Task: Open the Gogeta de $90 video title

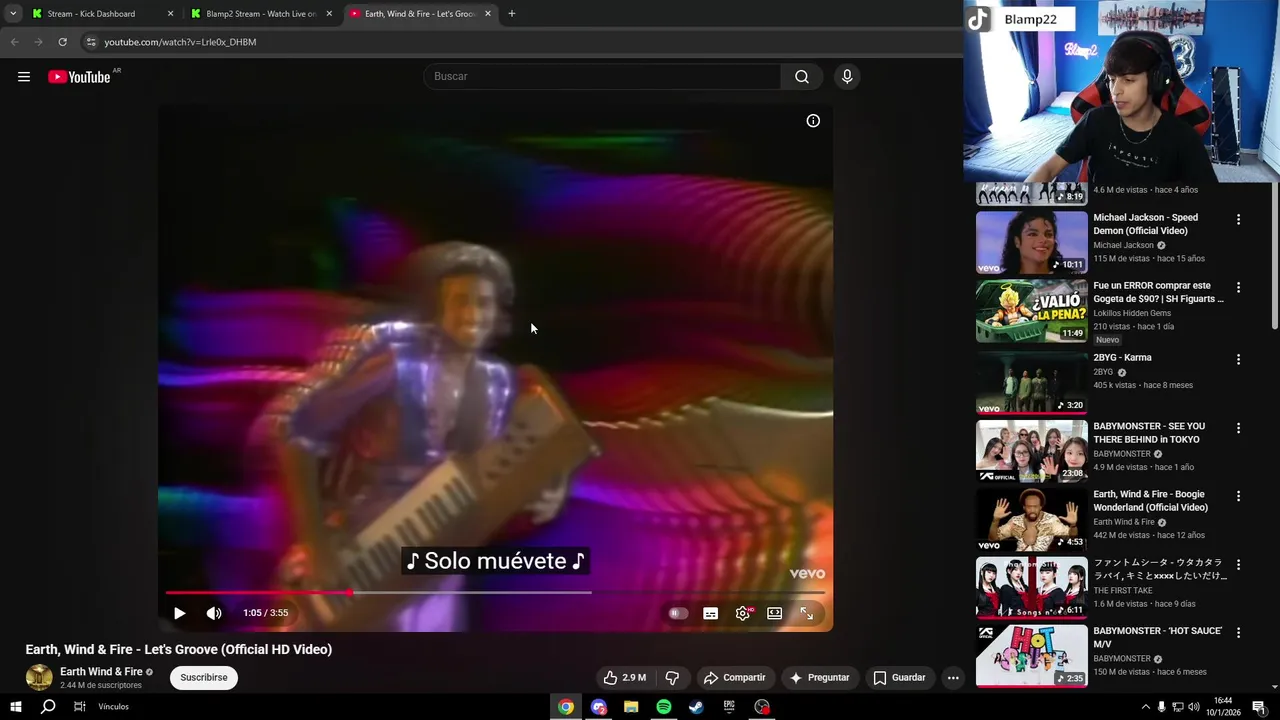Action: coord(1158,292)
